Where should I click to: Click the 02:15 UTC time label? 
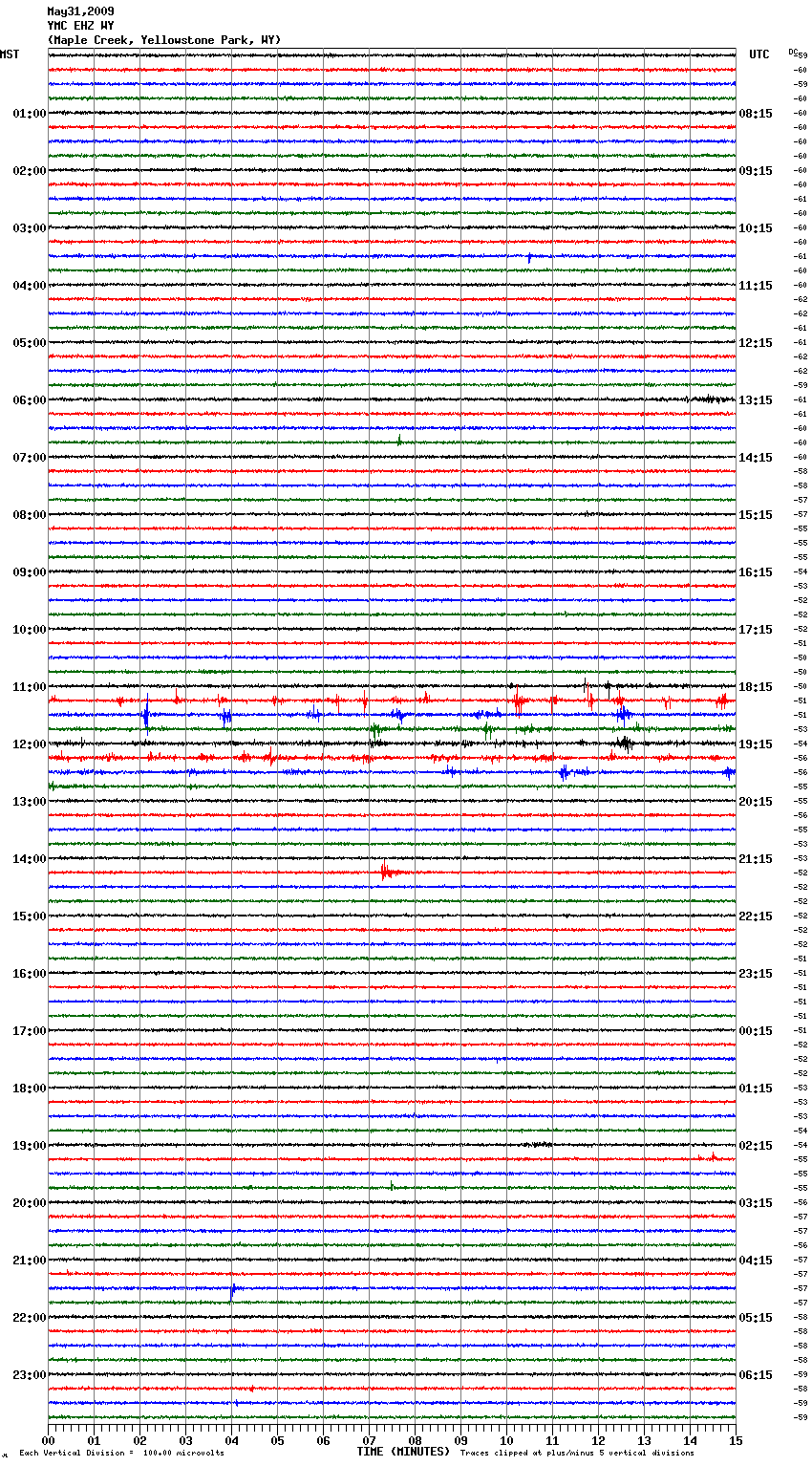pyautogui.click(x=756, y=1146)
